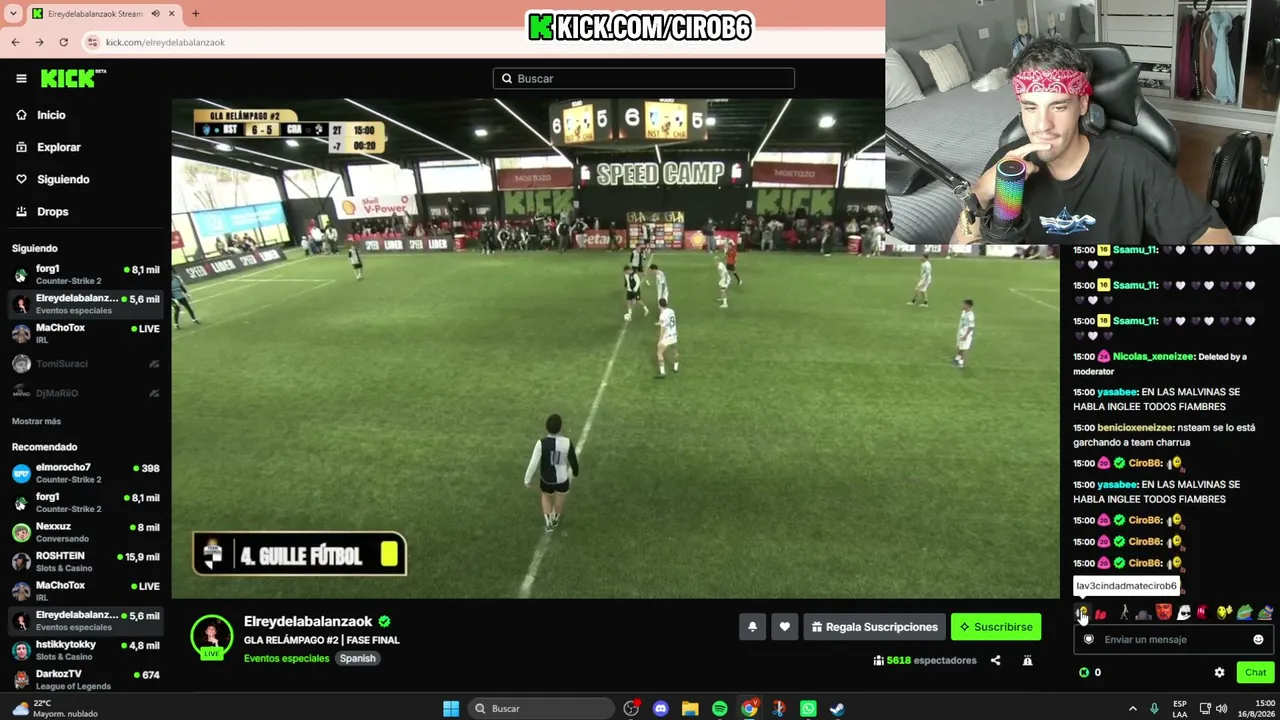Open chat settings gear
1280x720 pixels.
tap(1219, 672)
